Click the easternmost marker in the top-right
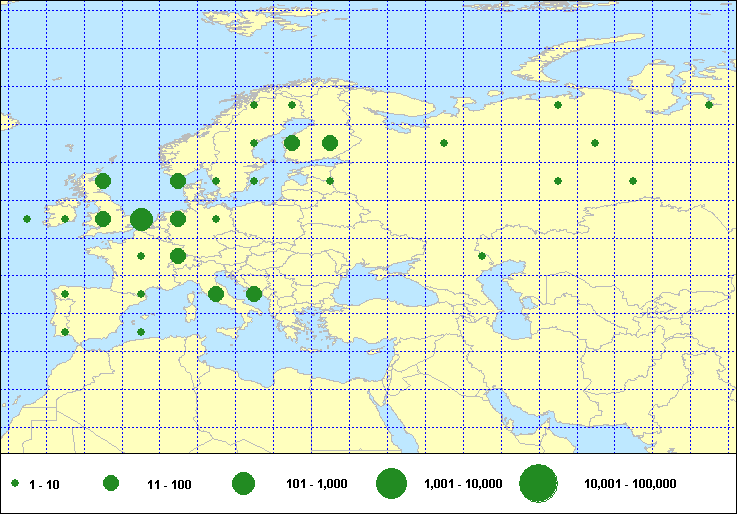This screenshot has width=737, height=514. pos(709,105)
